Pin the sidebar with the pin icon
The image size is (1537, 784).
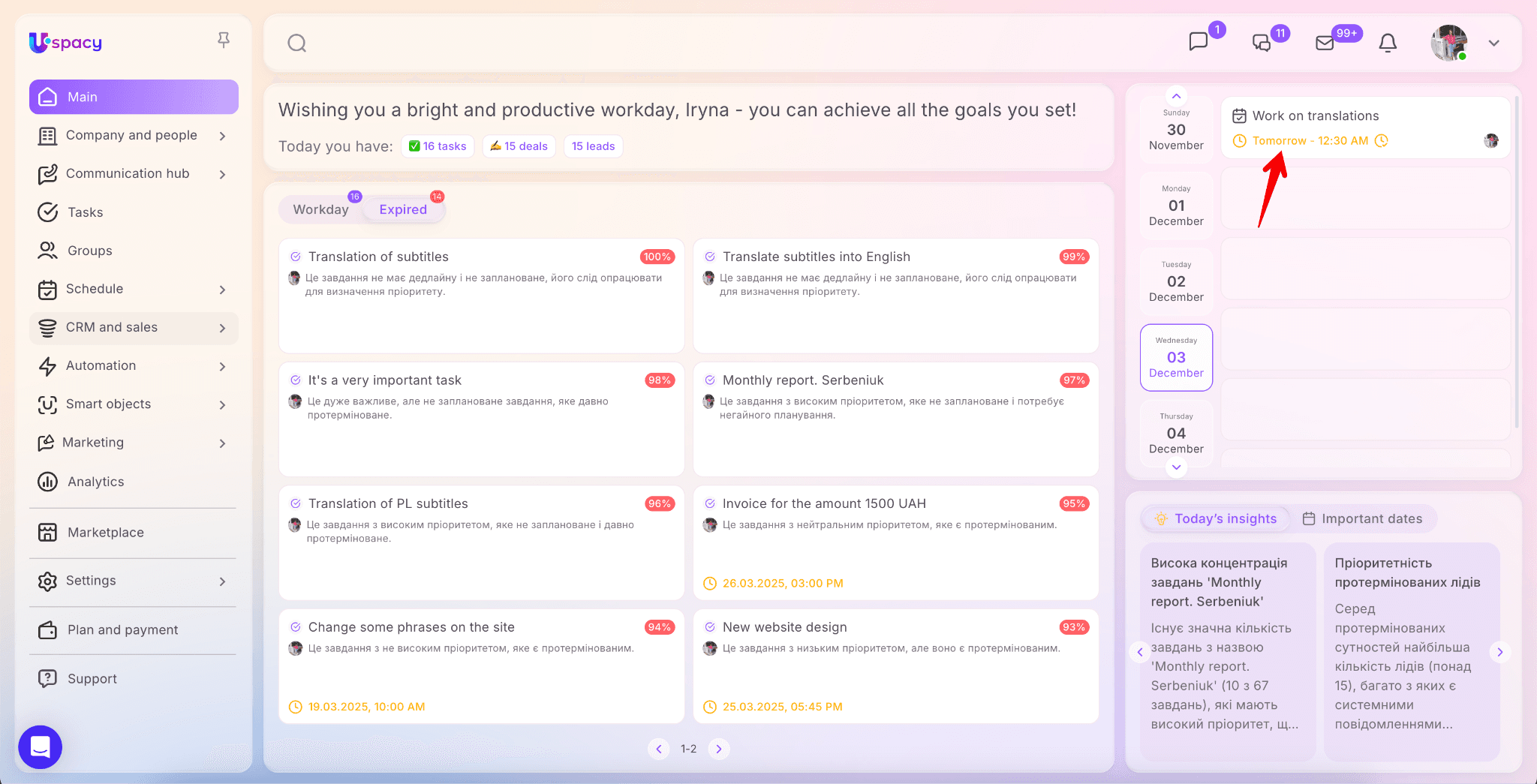point(224,40)
